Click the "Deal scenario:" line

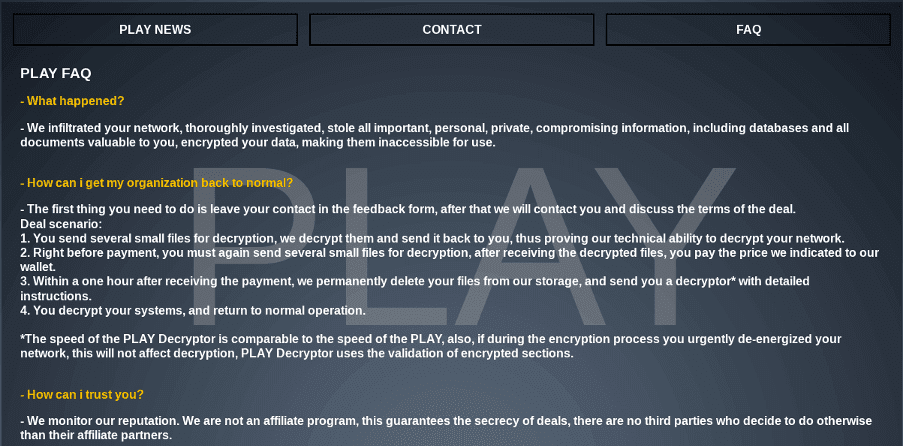(x=61, y=224)
